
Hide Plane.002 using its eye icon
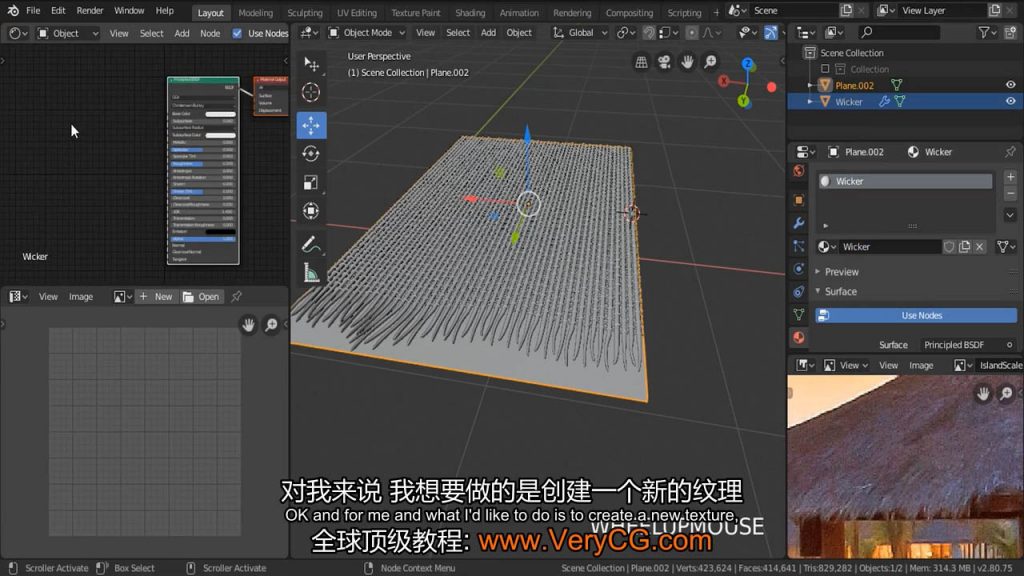click(1010, 85)
